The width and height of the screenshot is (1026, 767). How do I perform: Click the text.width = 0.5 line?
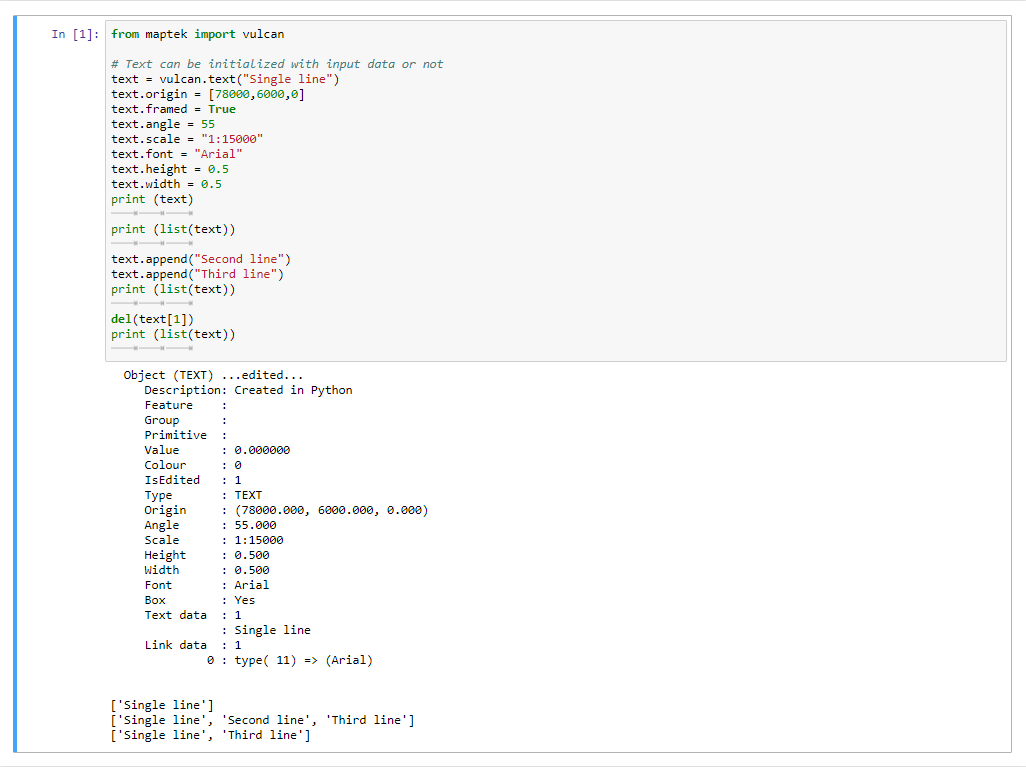[166, 185]
